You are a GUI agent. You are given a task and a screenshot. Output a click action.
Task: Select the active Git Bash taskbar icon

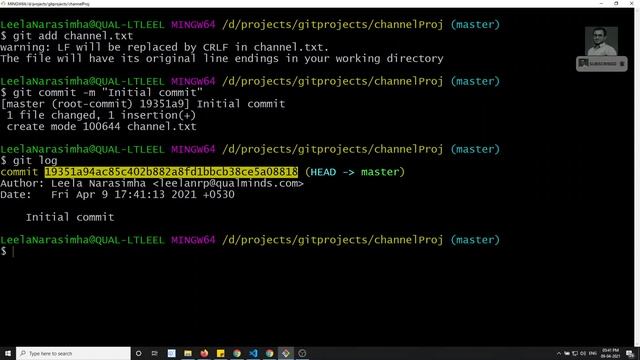[x=286, y=353]
